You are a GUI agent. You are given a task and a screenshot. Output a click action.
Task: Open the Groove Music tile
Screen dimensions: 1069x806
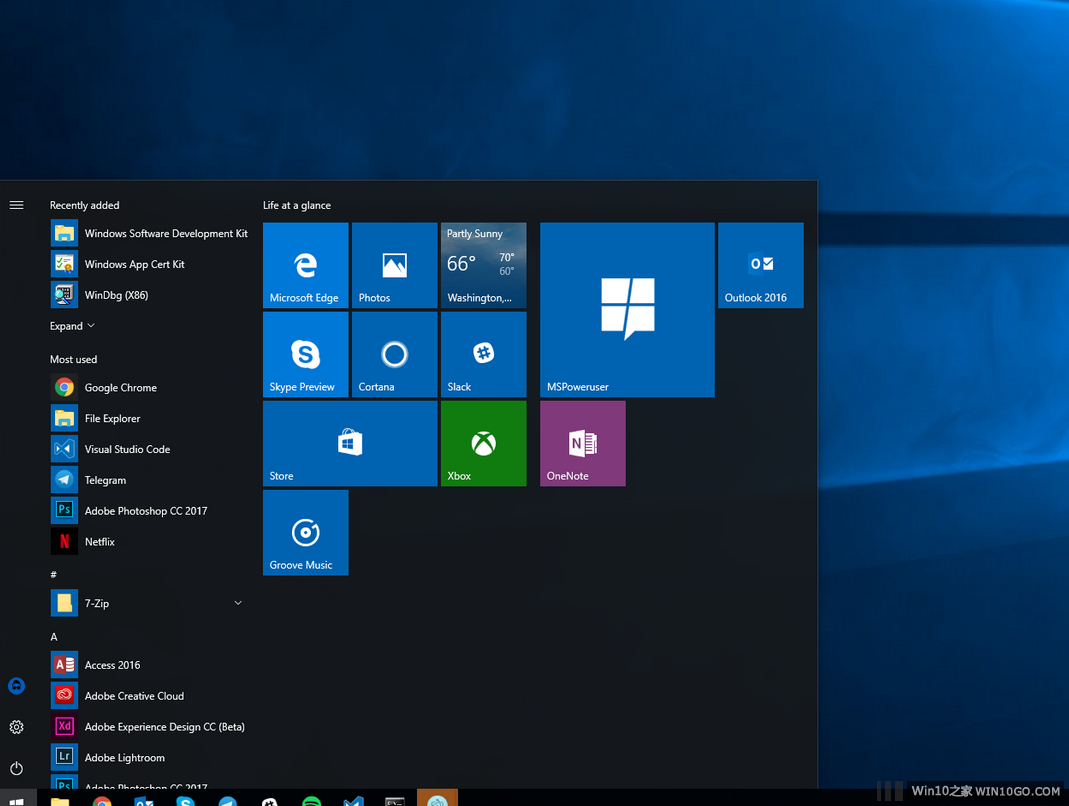pos(305,532)
